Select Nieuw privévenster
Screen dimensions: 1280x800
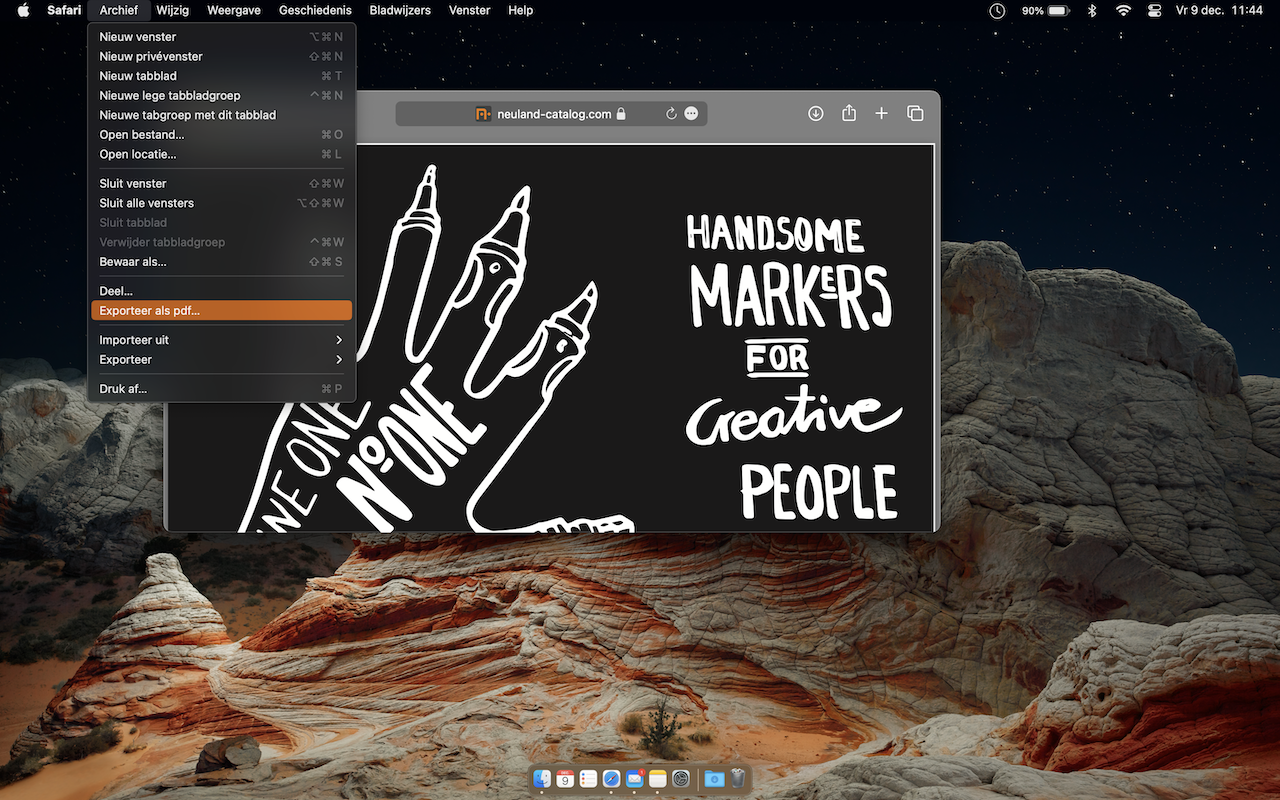point(221,57)
